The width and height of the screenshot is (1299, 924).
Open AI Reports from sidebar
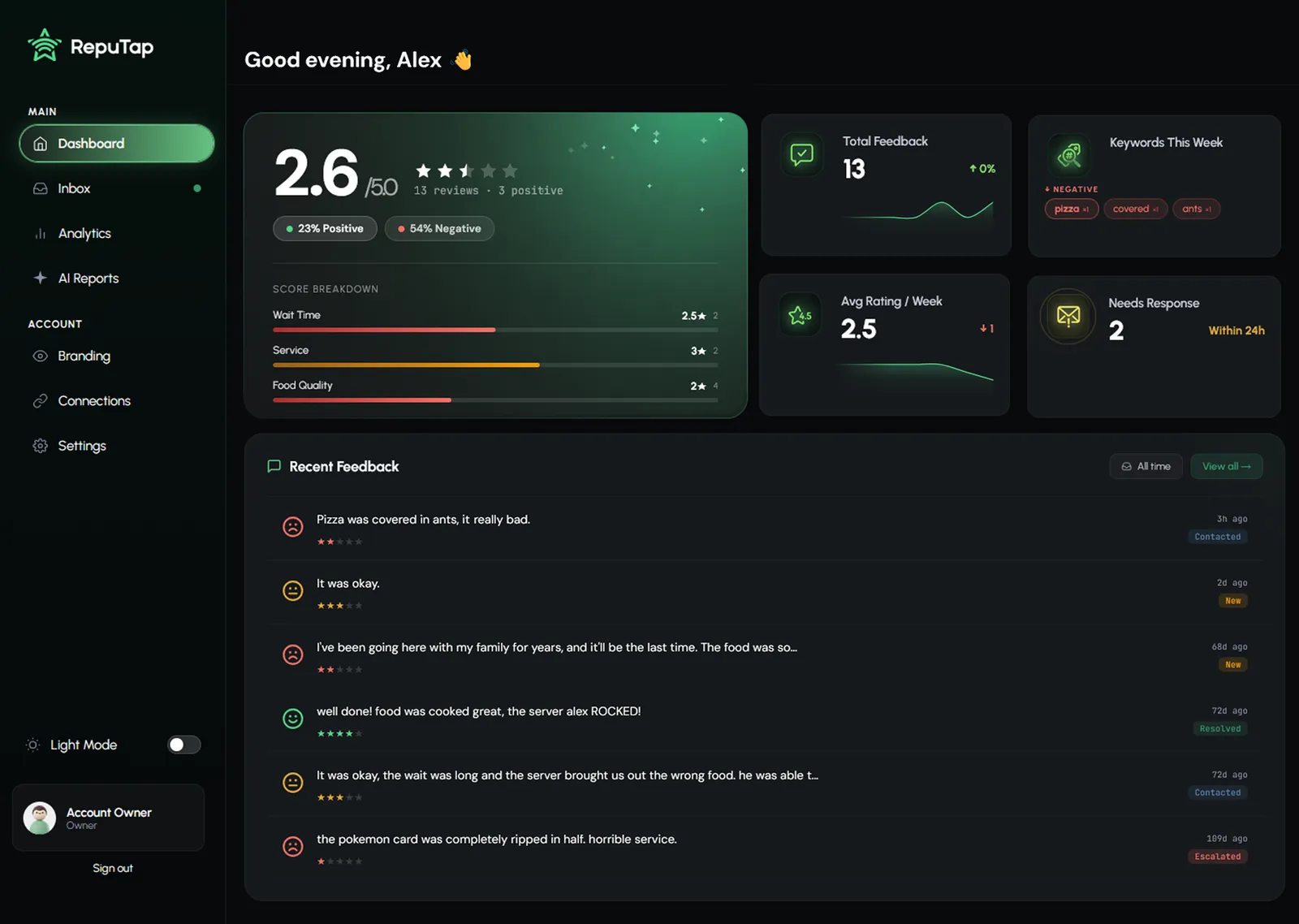tap(117, 278)
